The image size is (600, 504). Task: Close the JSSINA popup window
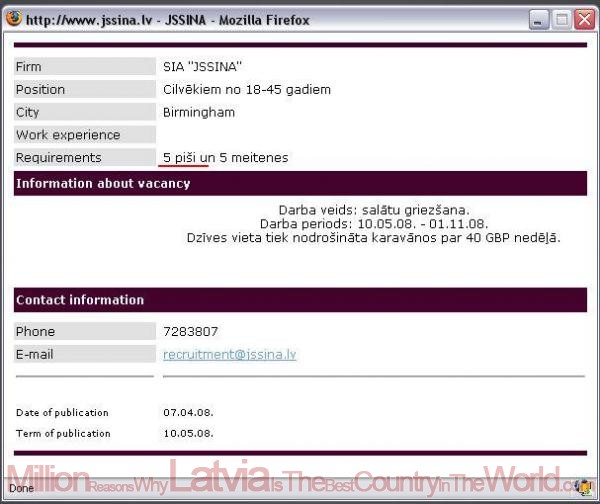pyautogui.click(x=582, y=19)
